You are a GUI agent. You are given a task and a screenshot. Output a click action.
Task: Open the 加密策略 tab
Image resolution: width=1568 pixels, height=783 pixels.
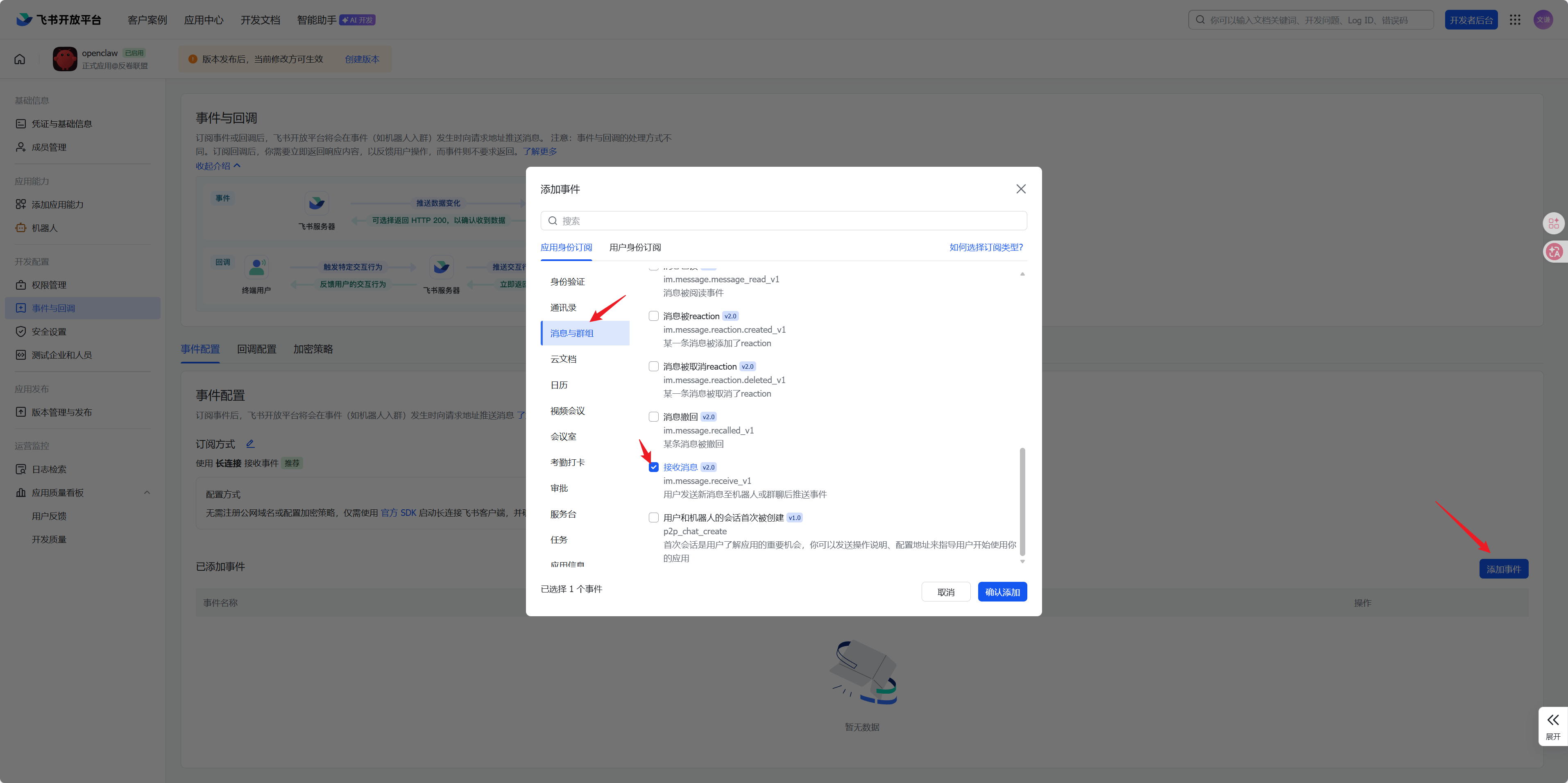(x=313, y=349)
